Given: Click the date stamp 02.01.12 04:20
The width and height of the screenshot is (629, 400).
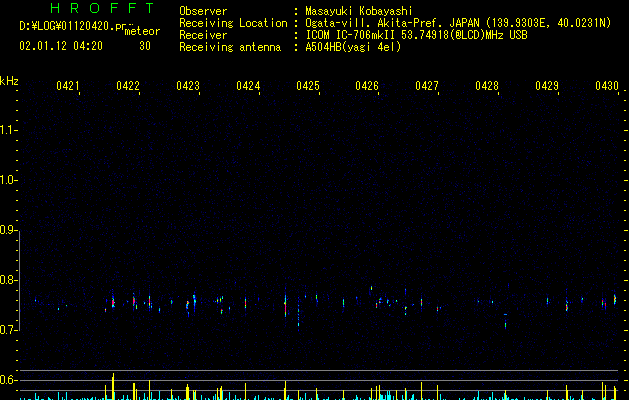Looking at the screenshot, I should pos(61,46).
